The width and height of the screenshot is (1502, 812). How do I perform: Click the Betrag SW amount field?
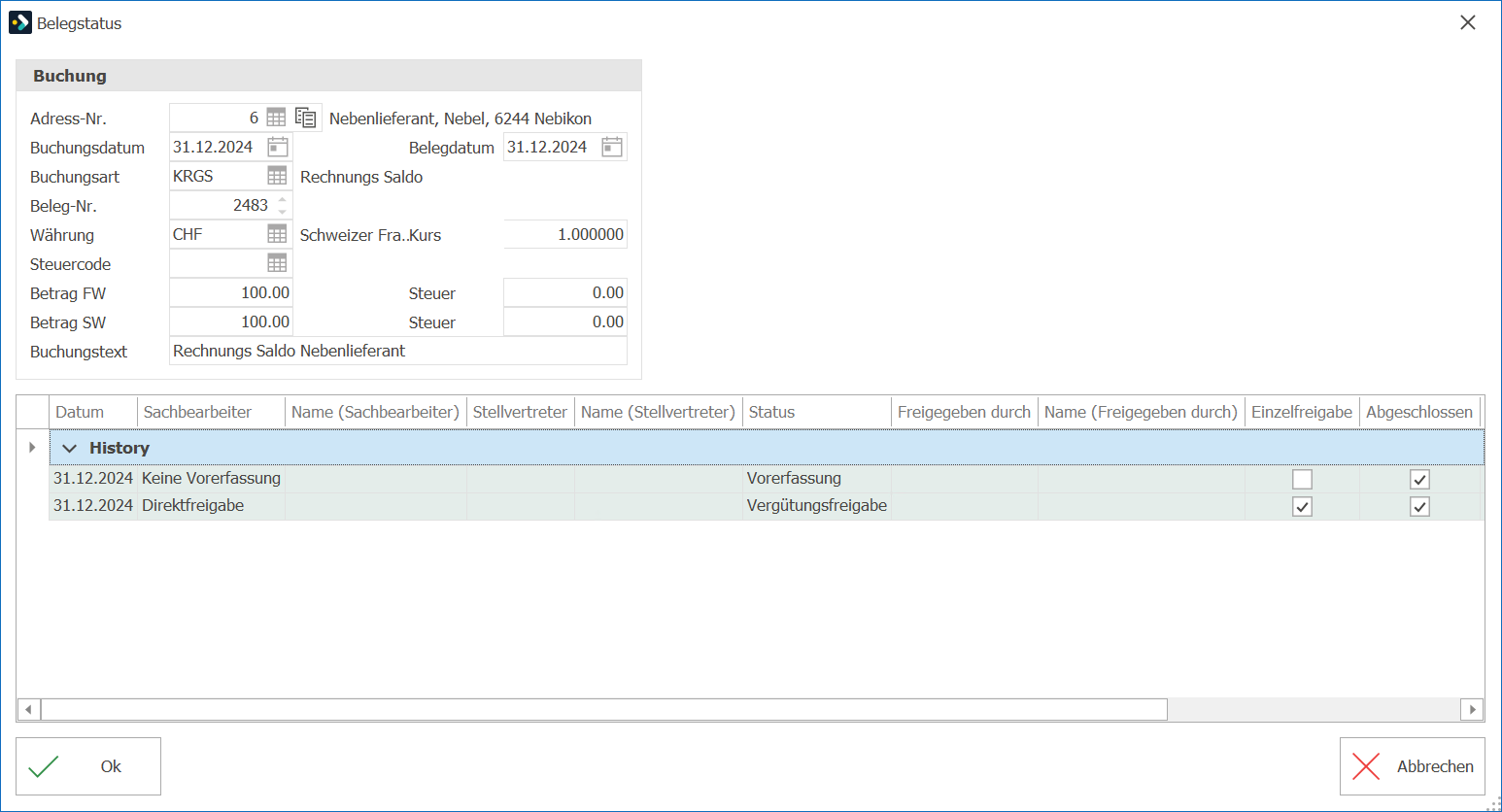(x=231, y=321)
